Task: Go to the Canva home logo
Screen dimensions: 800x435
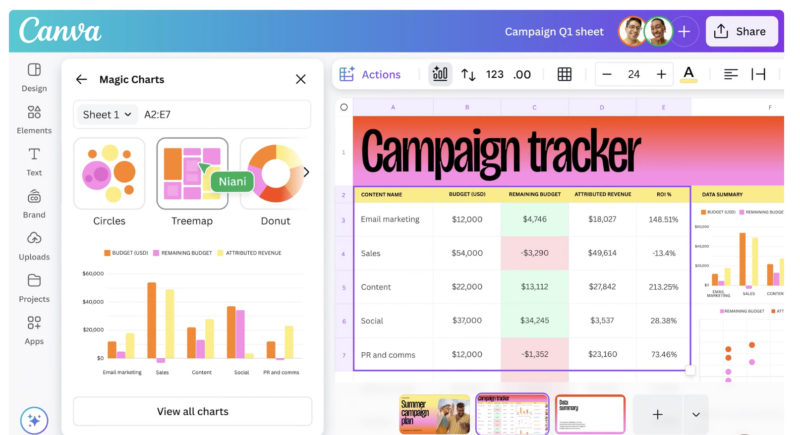Action: pos(60,31)
